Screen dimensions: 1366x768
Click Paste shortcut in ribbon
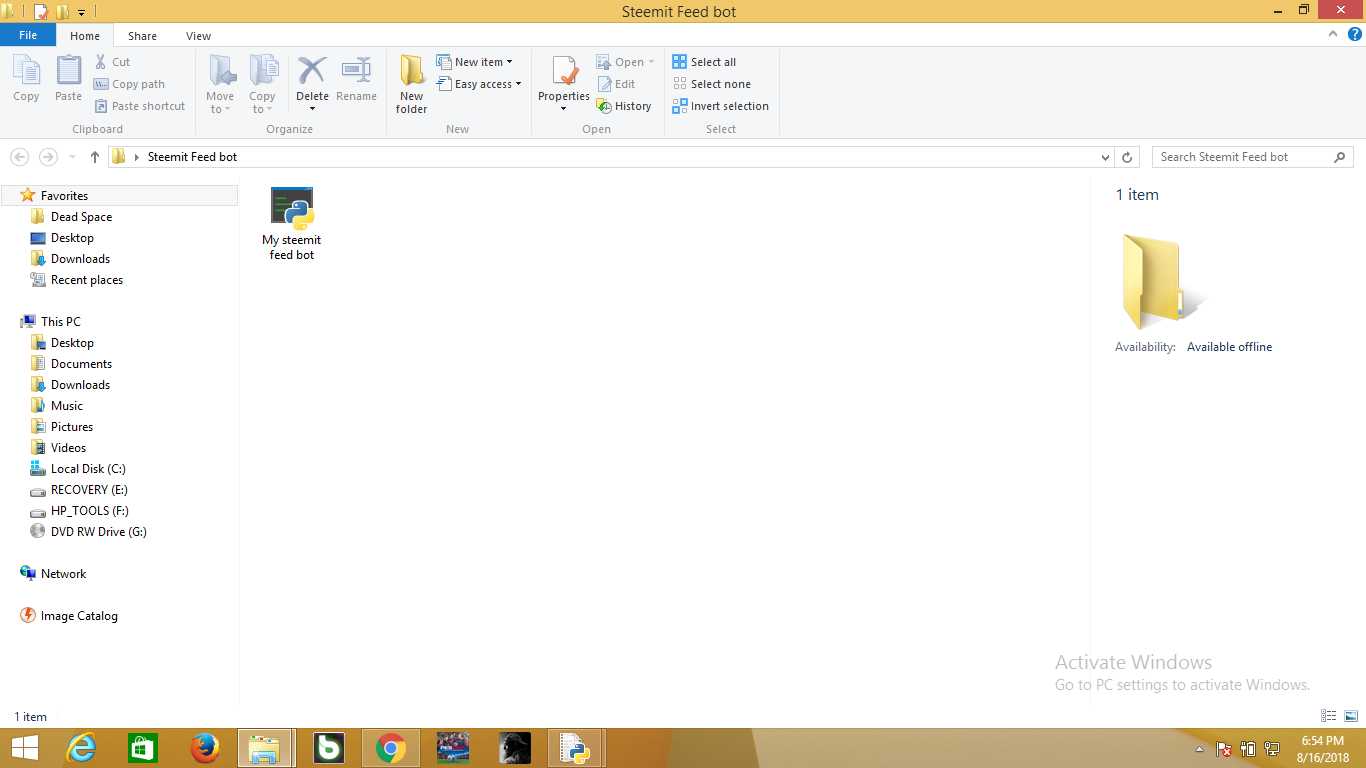point(139,106)
